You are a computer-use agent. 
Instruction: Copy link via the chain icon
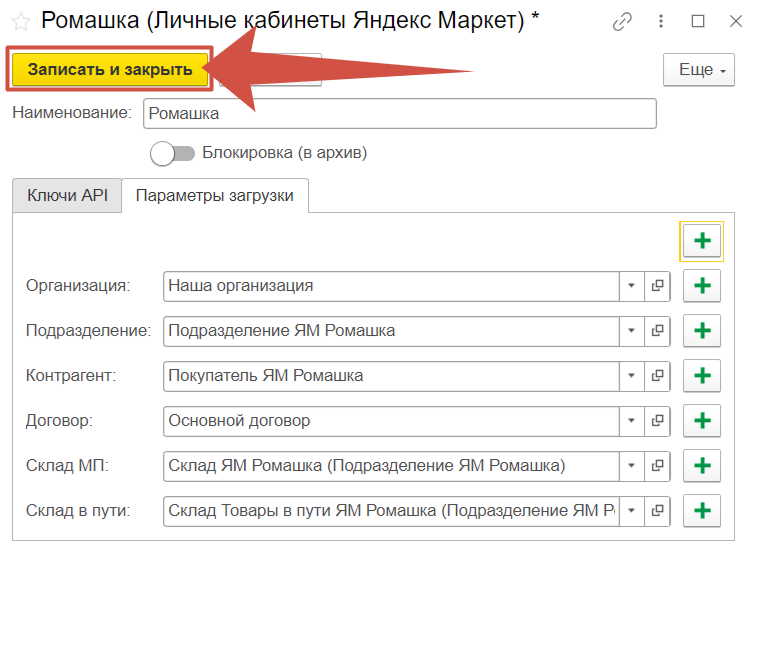point(623,21)
